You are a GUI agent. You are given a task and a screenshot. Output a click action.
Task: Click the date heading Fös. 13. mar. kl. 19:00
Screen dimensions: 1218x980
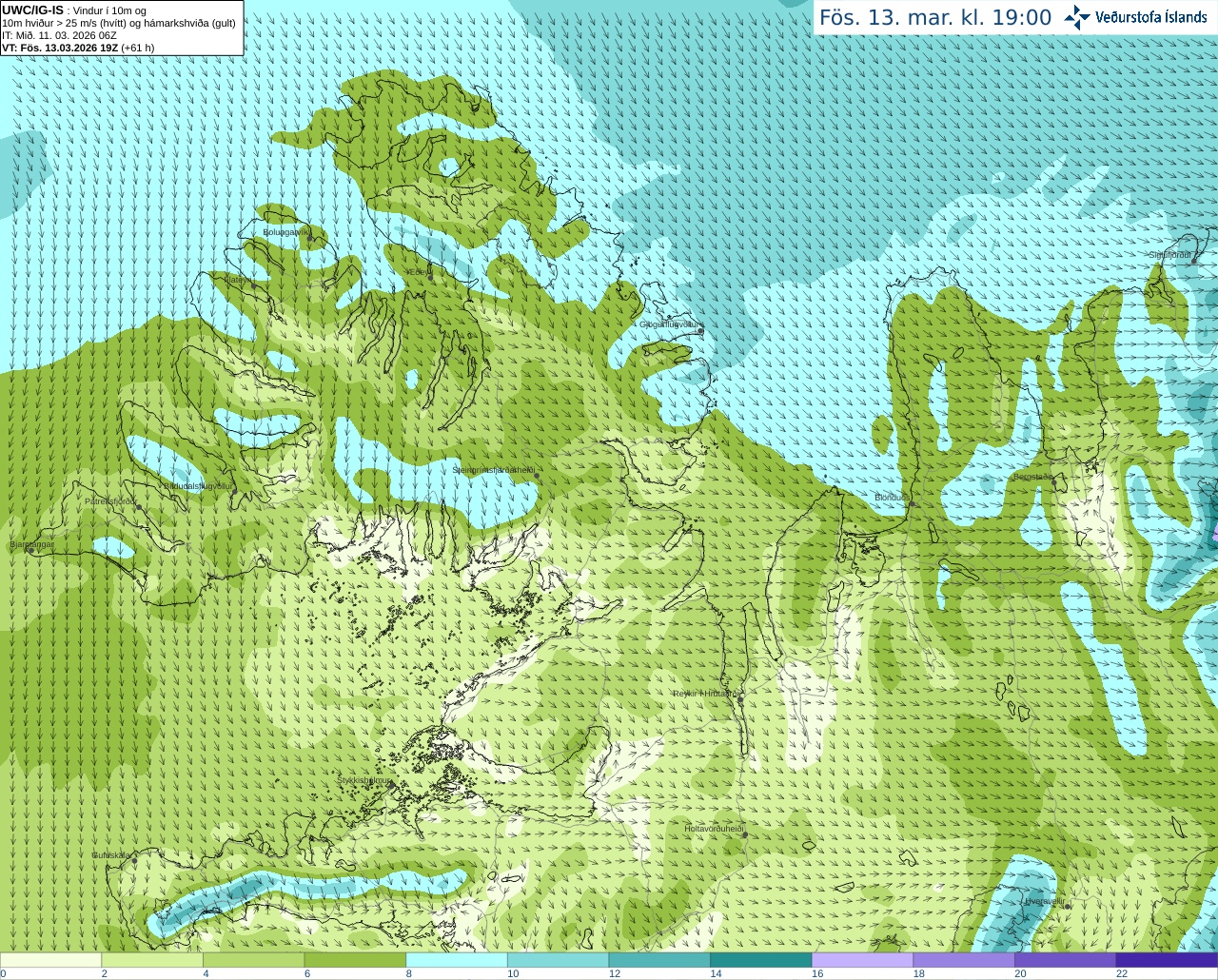tap(935, 18)
